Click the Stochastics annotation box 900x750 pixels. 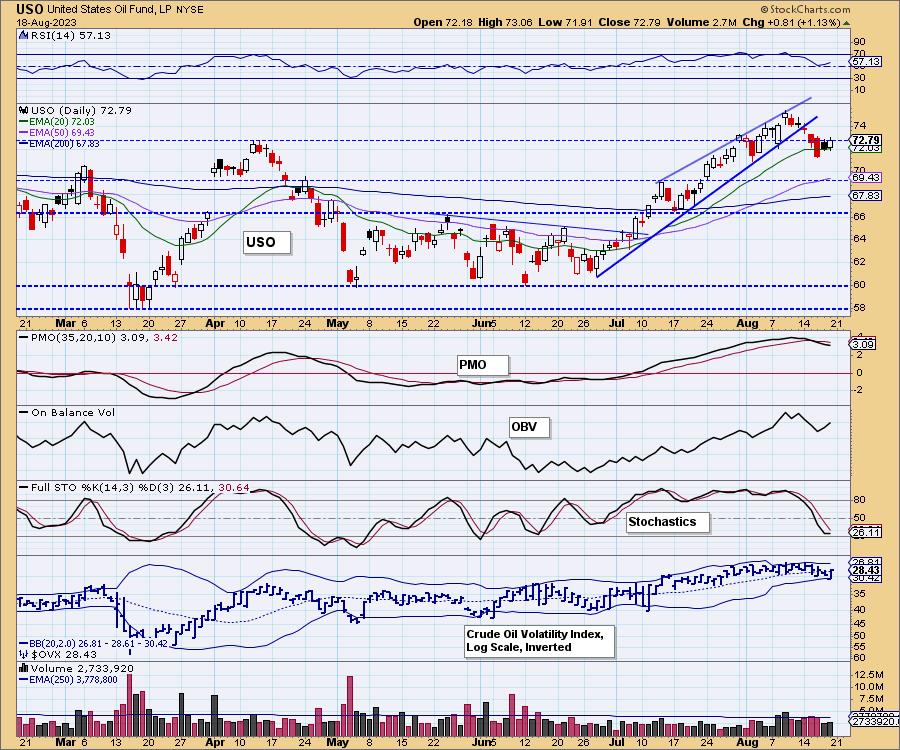(x=668, y=522)
